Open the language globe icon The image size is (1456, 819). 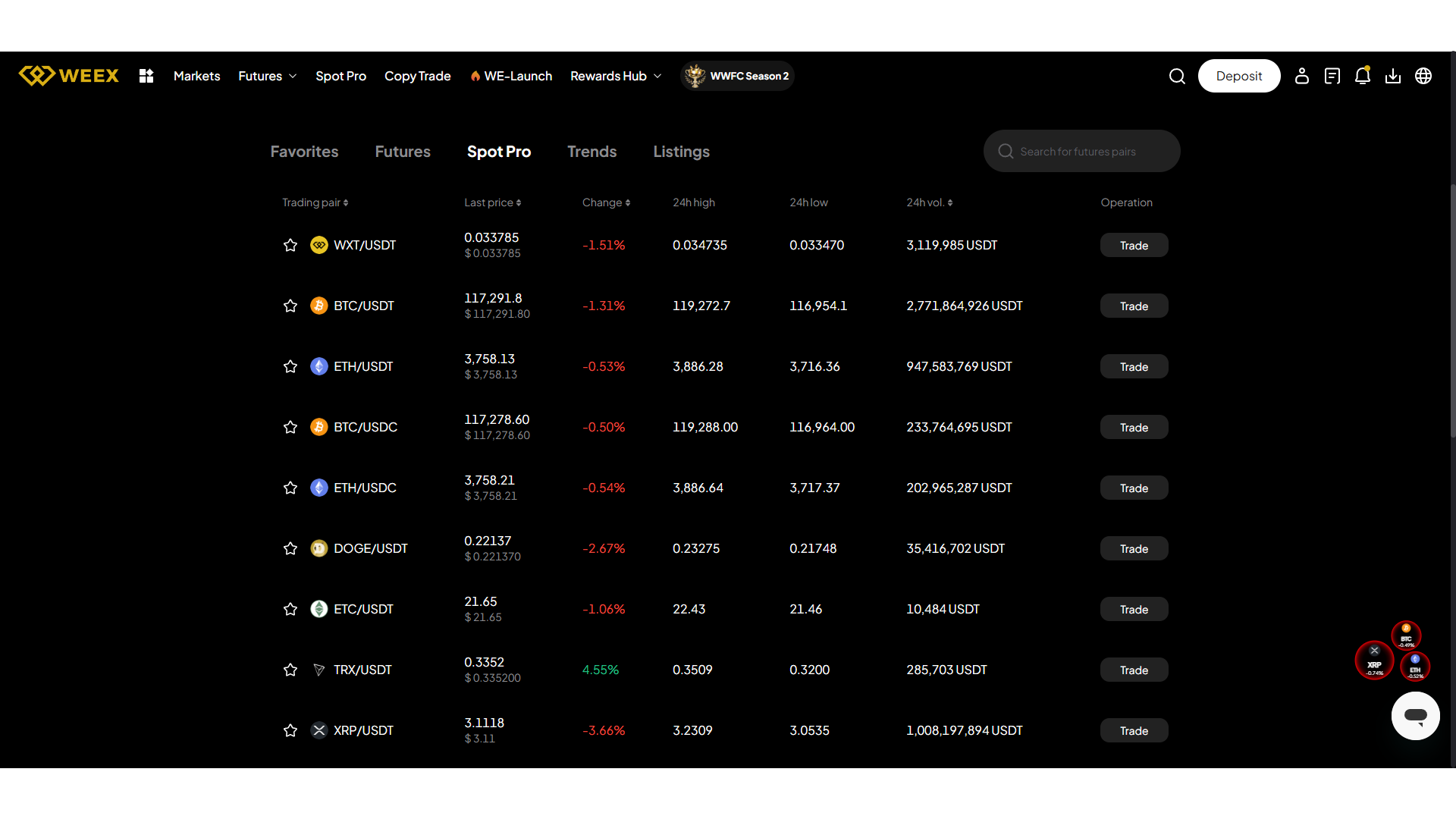click(x=1423, y=76)
